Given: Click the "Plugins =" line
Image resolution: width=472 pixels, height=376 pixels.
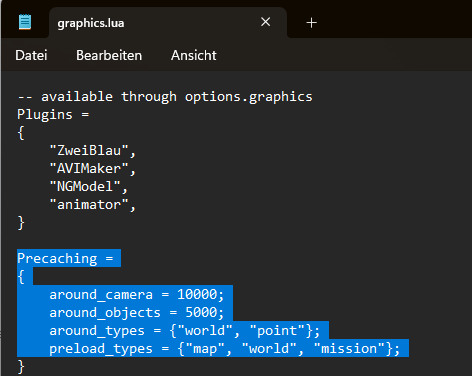Looking at the screenshot, I should (x=53, y=115).
